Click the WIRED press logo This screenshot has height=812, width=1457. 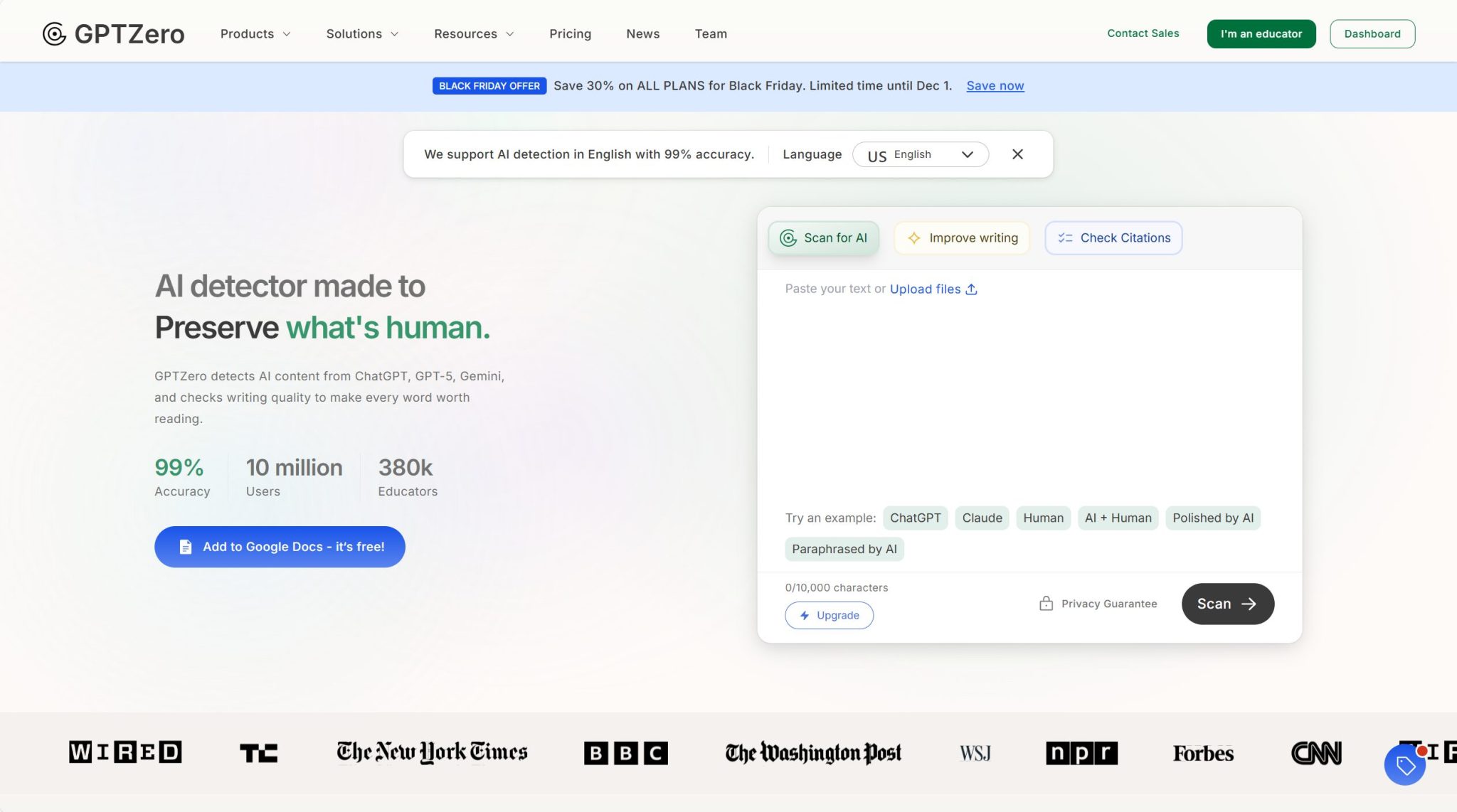tap(125, 752)
